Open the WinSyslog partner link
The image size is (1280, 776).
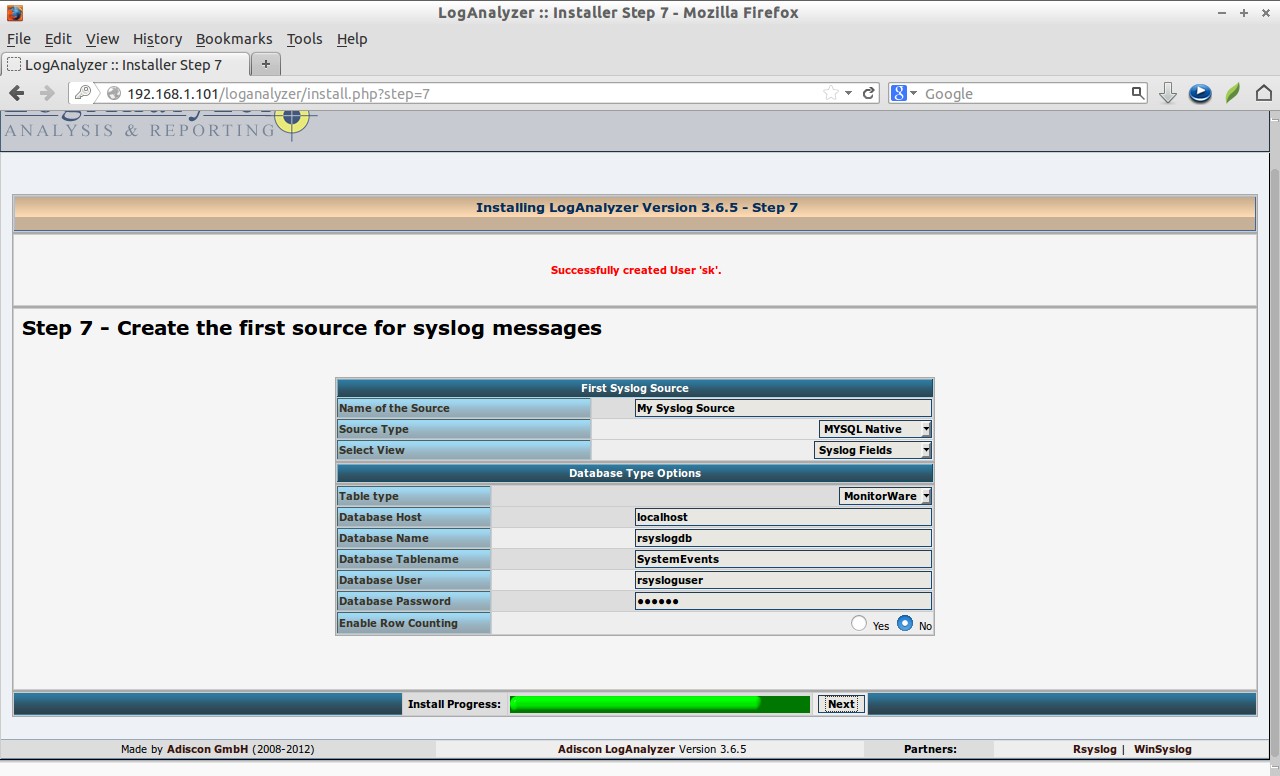coord(1162,749)
